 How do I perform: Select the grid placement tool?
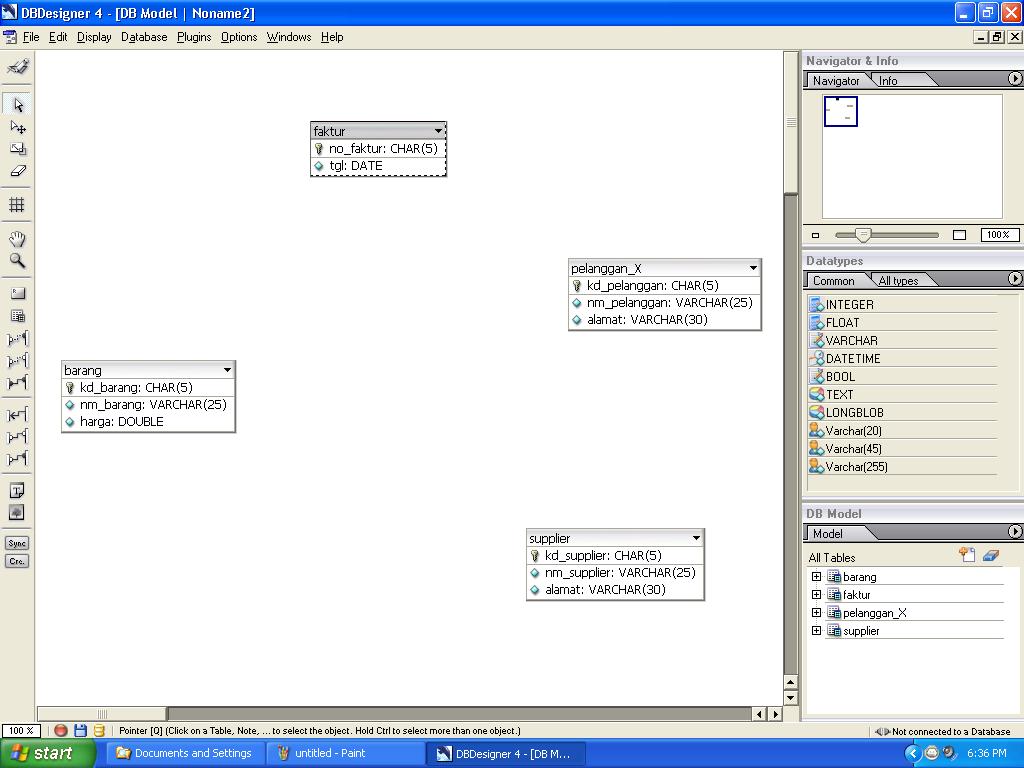pos(16,205)
